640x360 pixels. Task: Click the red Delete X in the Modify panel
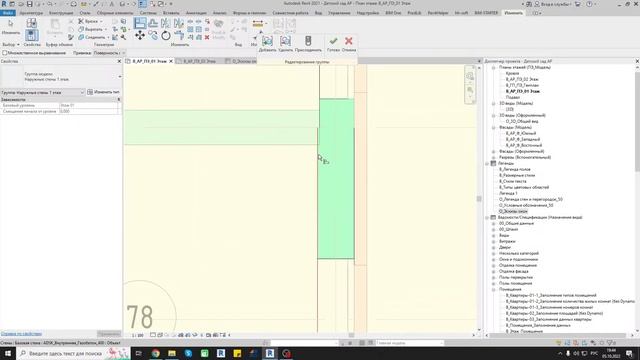pos(207,37)
